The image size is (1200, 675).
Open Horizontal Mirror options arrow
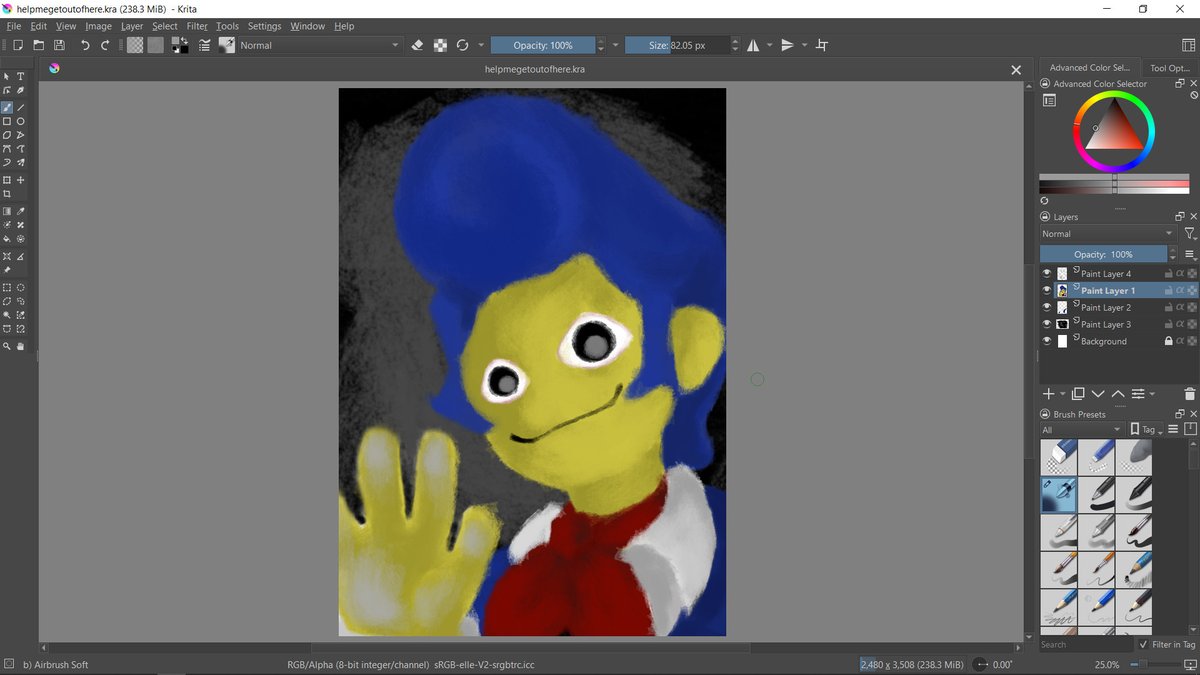click(769, 45)
